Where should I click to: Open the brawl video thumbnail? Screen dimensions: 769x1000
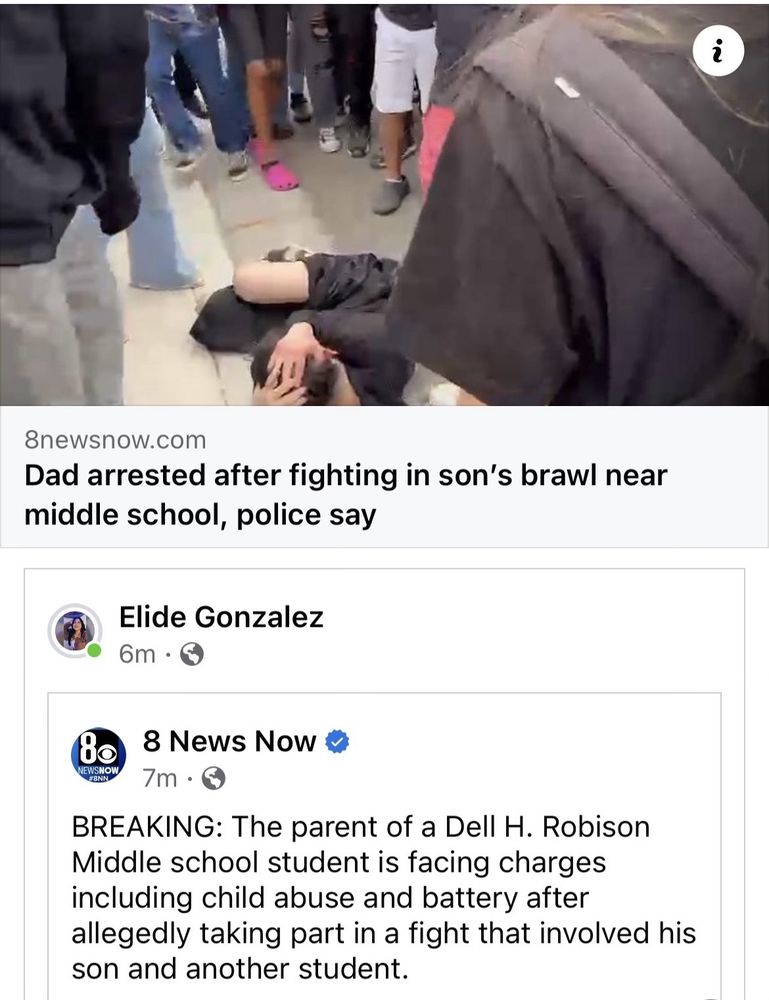click(384, 203)
